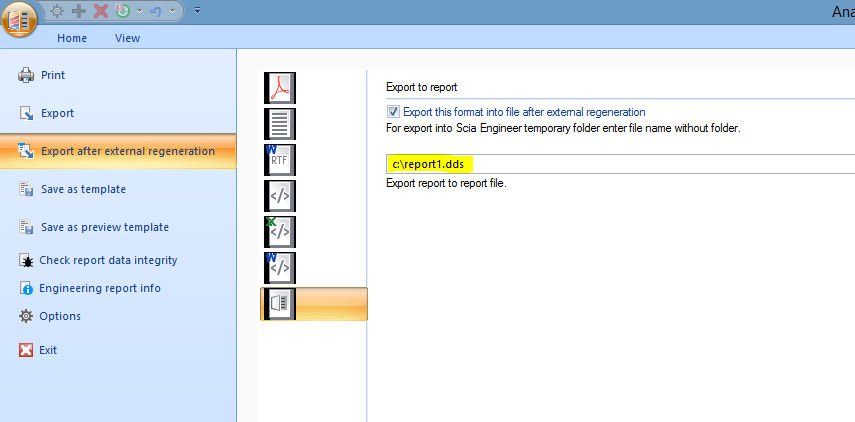
Task: Click the red X delete icon in toolbar
Action: pos(100,10)
